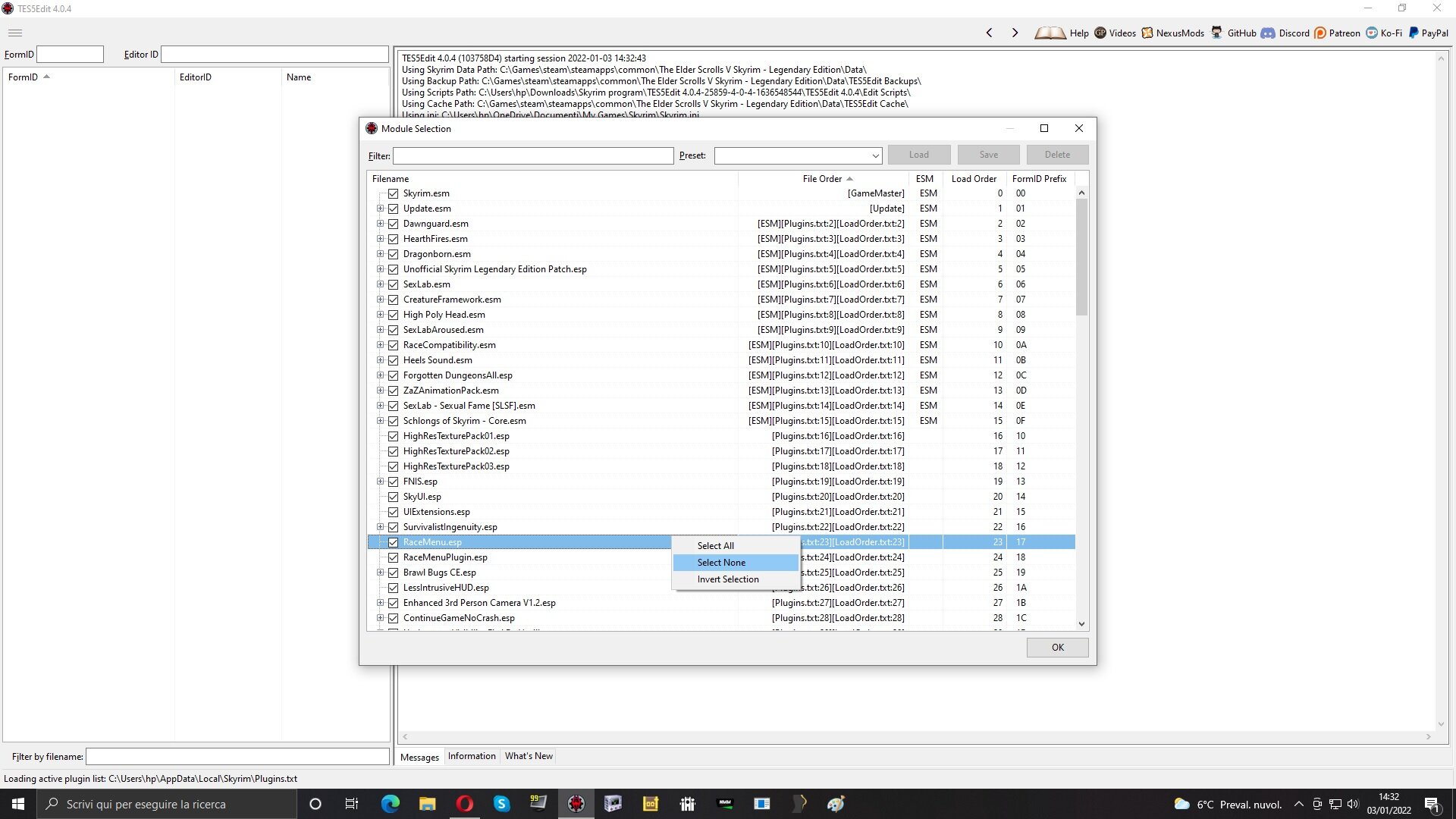
Task: Click the messages pane horizontal scroll right arrow
Action: pyautogui.click(x=1428, y=736)
